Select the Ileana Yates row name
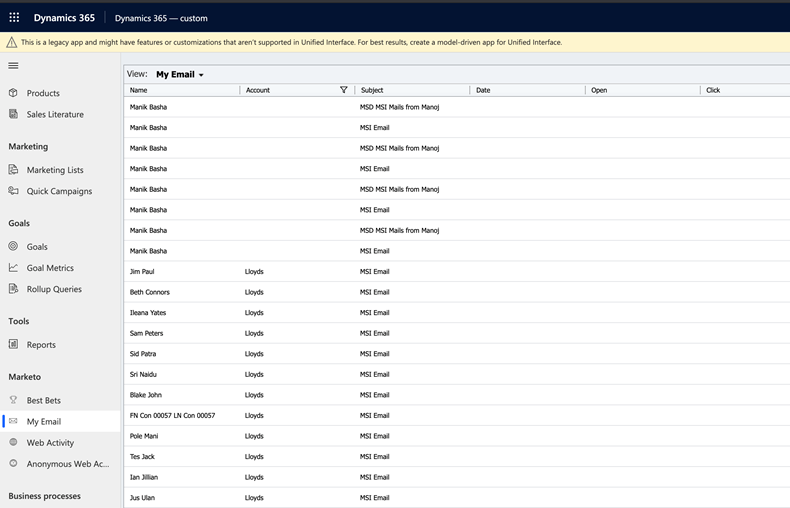The image size is (790, 508). 148,313
